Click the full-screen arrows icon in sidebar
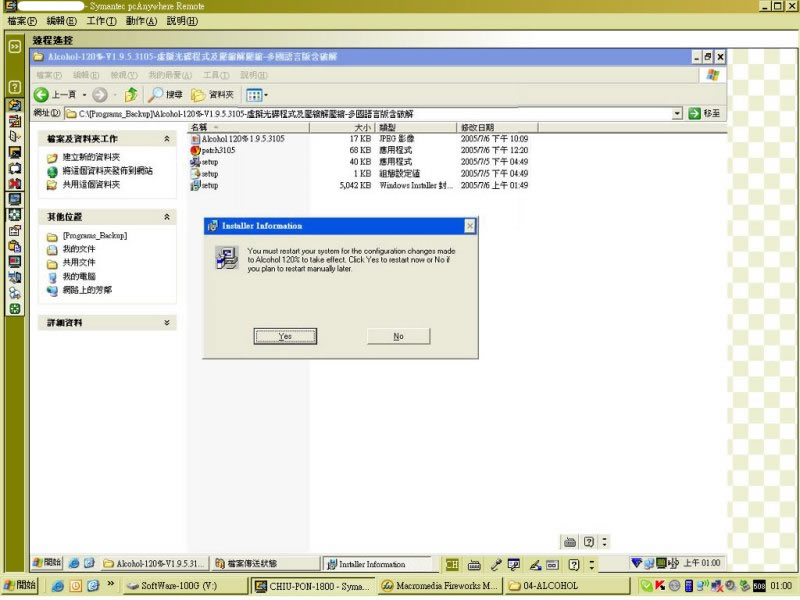 click(15, 215)
